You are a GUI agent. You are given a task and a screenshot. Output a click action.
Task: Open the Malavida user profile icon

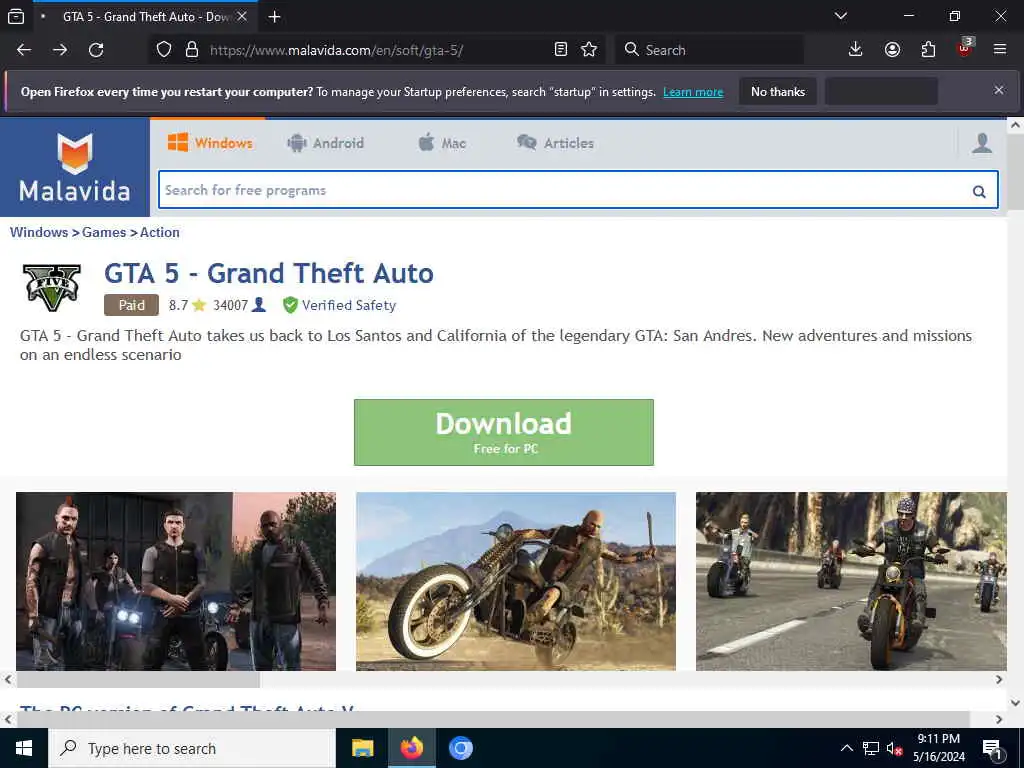tap(982, 143)
